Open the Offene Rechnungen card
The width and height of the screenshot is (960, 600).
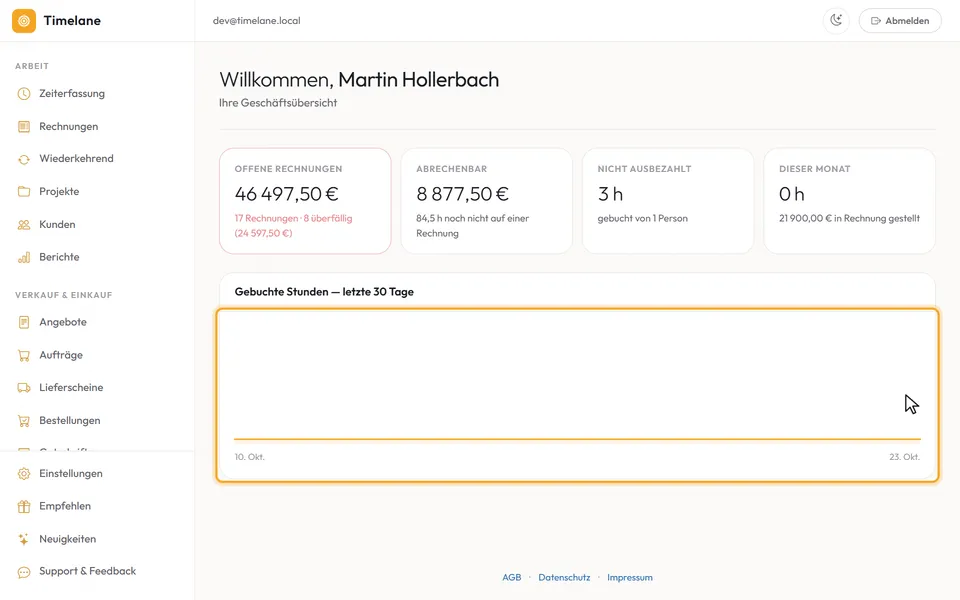[x=306, y=201]
